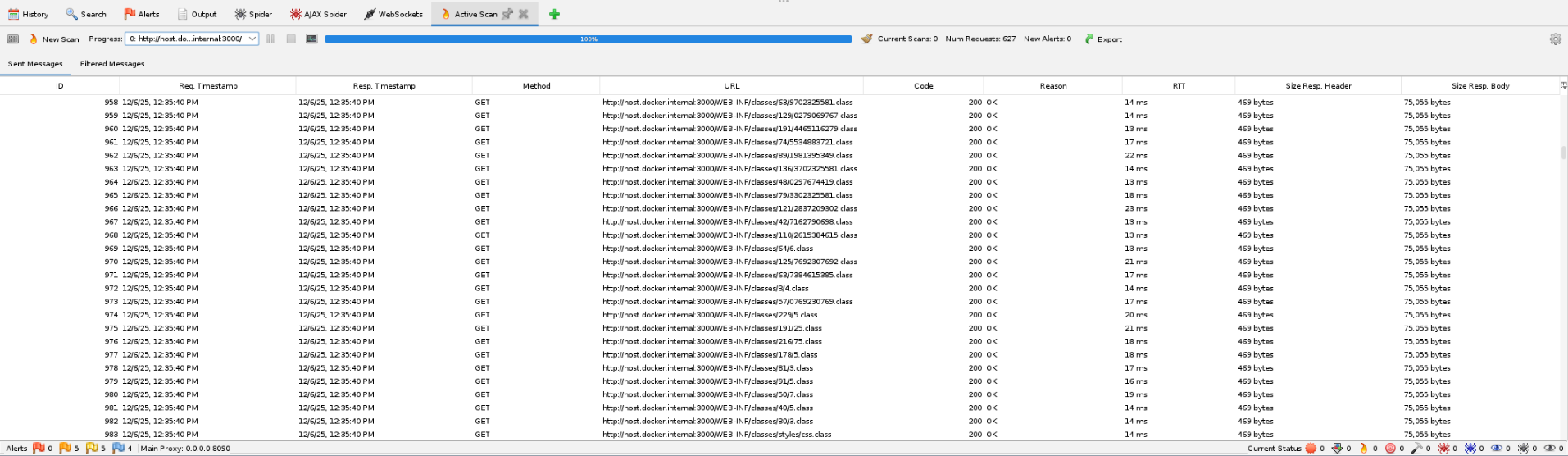Select the Filtered Messages sub-tab
Screen dimensions: 1568x456
tap(112, 64)
